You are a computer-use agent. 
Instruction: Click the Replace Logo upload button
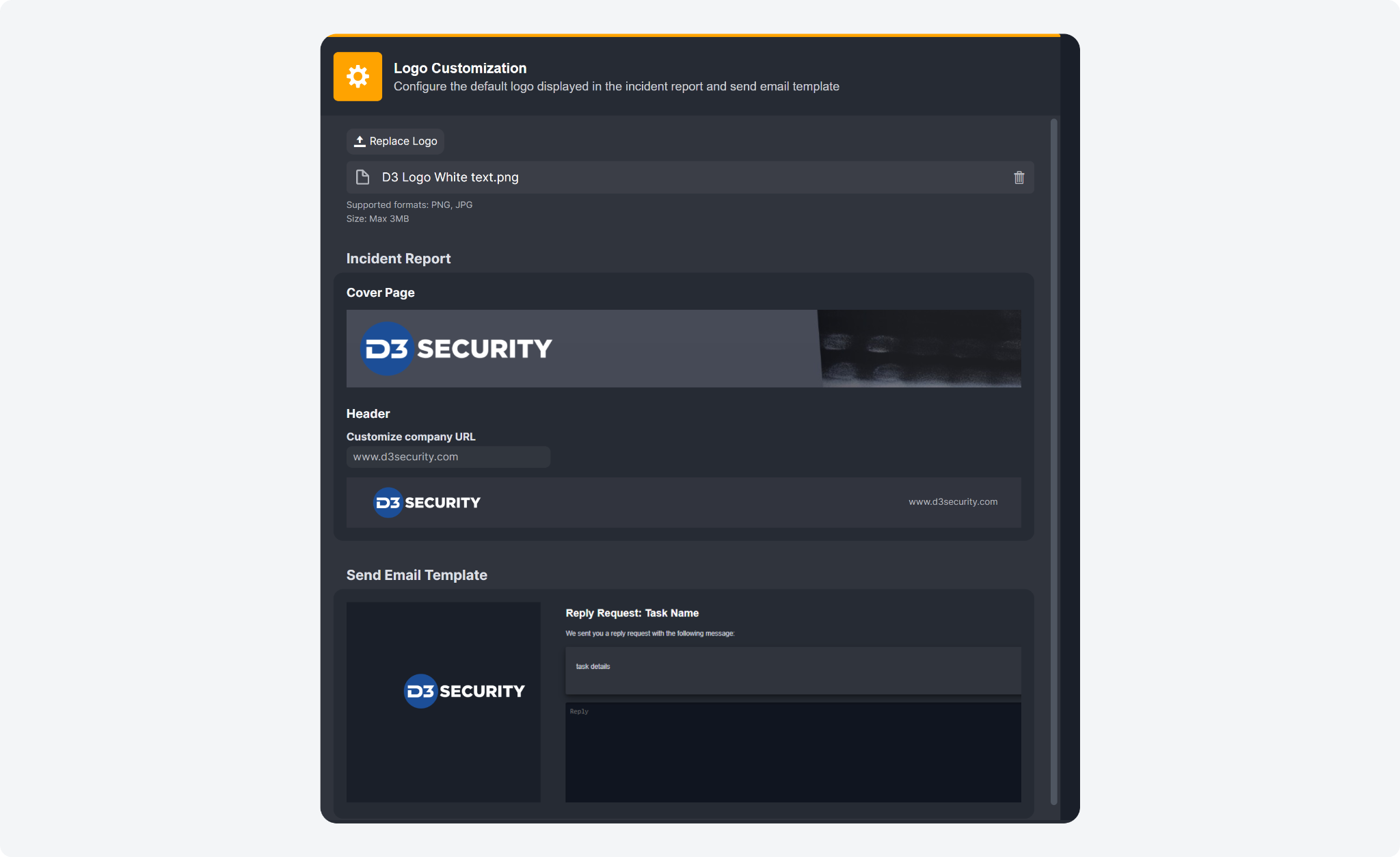click(395, 142)
